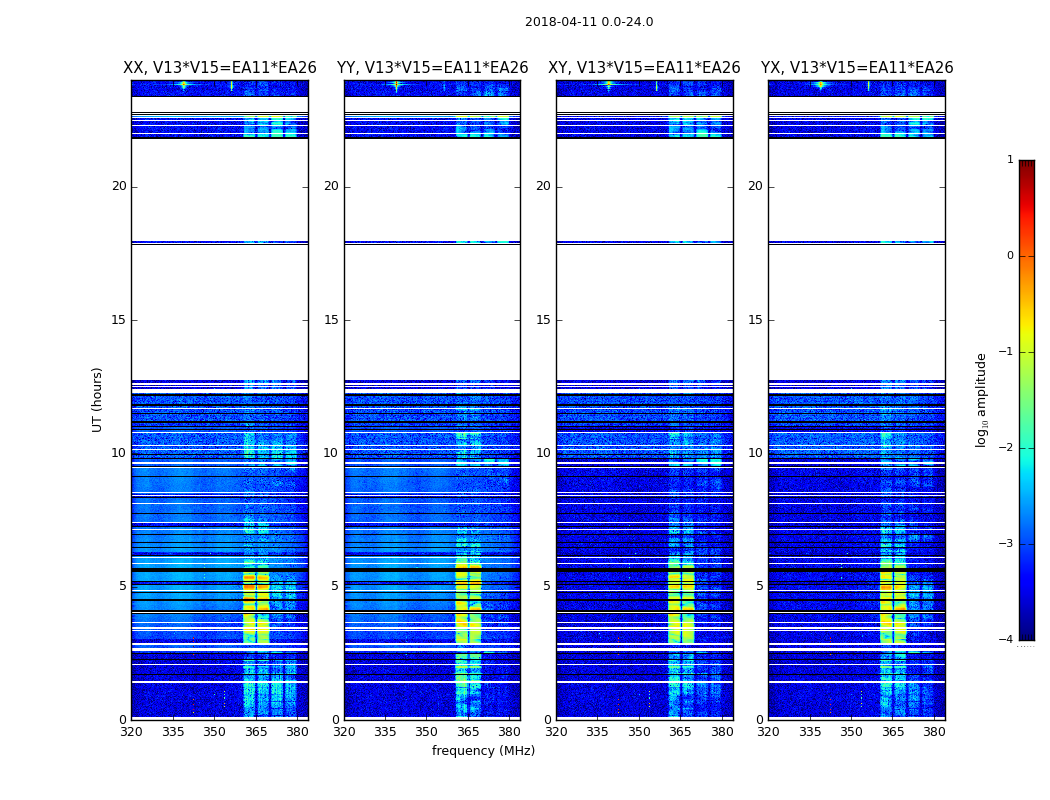
Task: Click the blank white gap in YY panel
Action: 432,310
